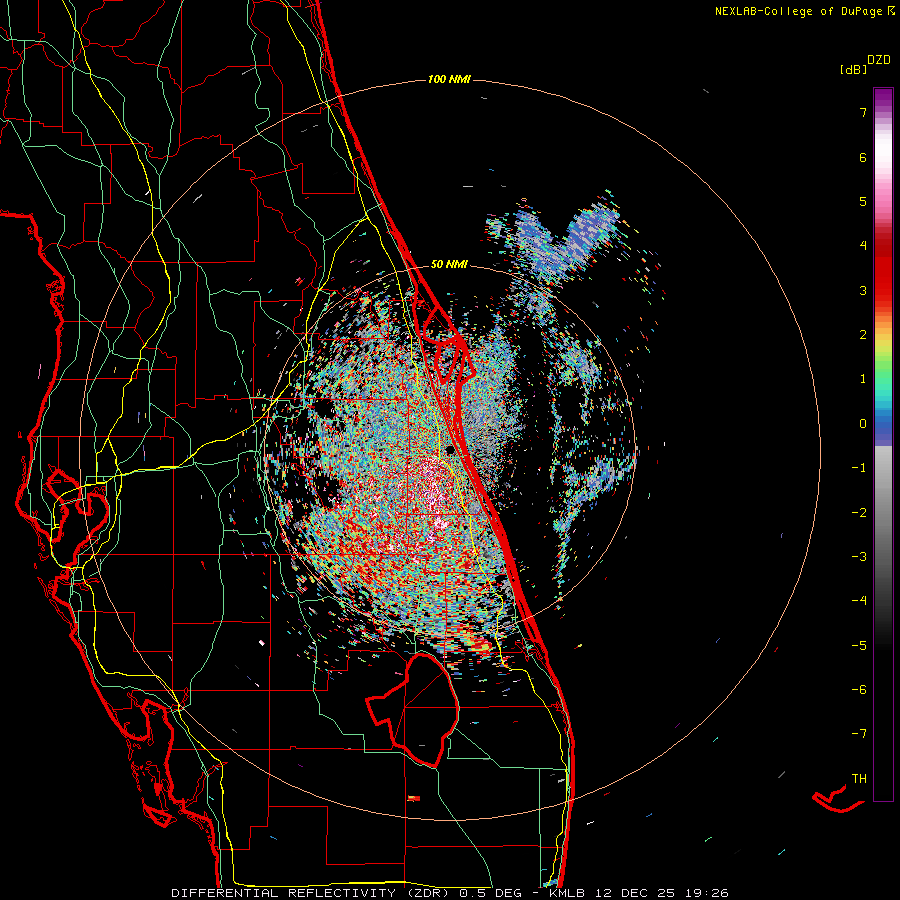Click the purple top segment of the color bar

click(x=883, y=99)
